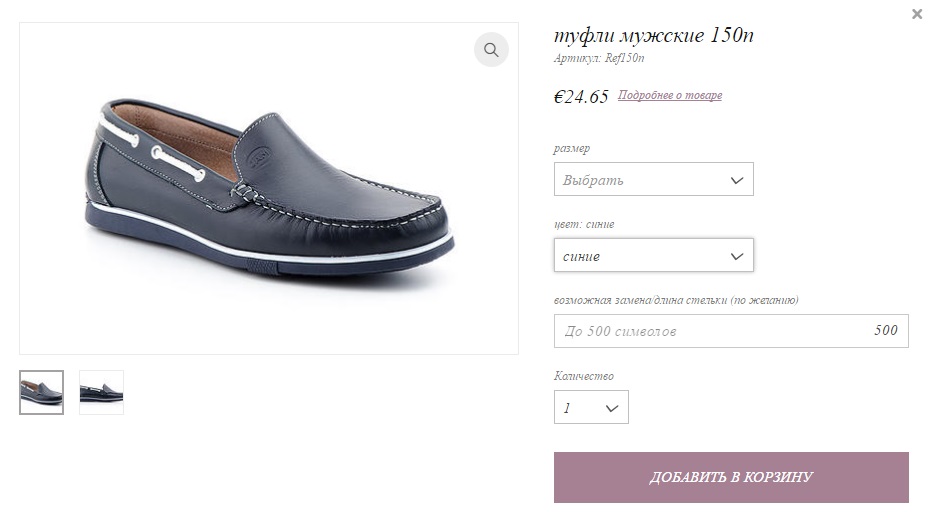Click the main shoe product image
This screenshot has height=512, width=928.
[x=268, y=188]
